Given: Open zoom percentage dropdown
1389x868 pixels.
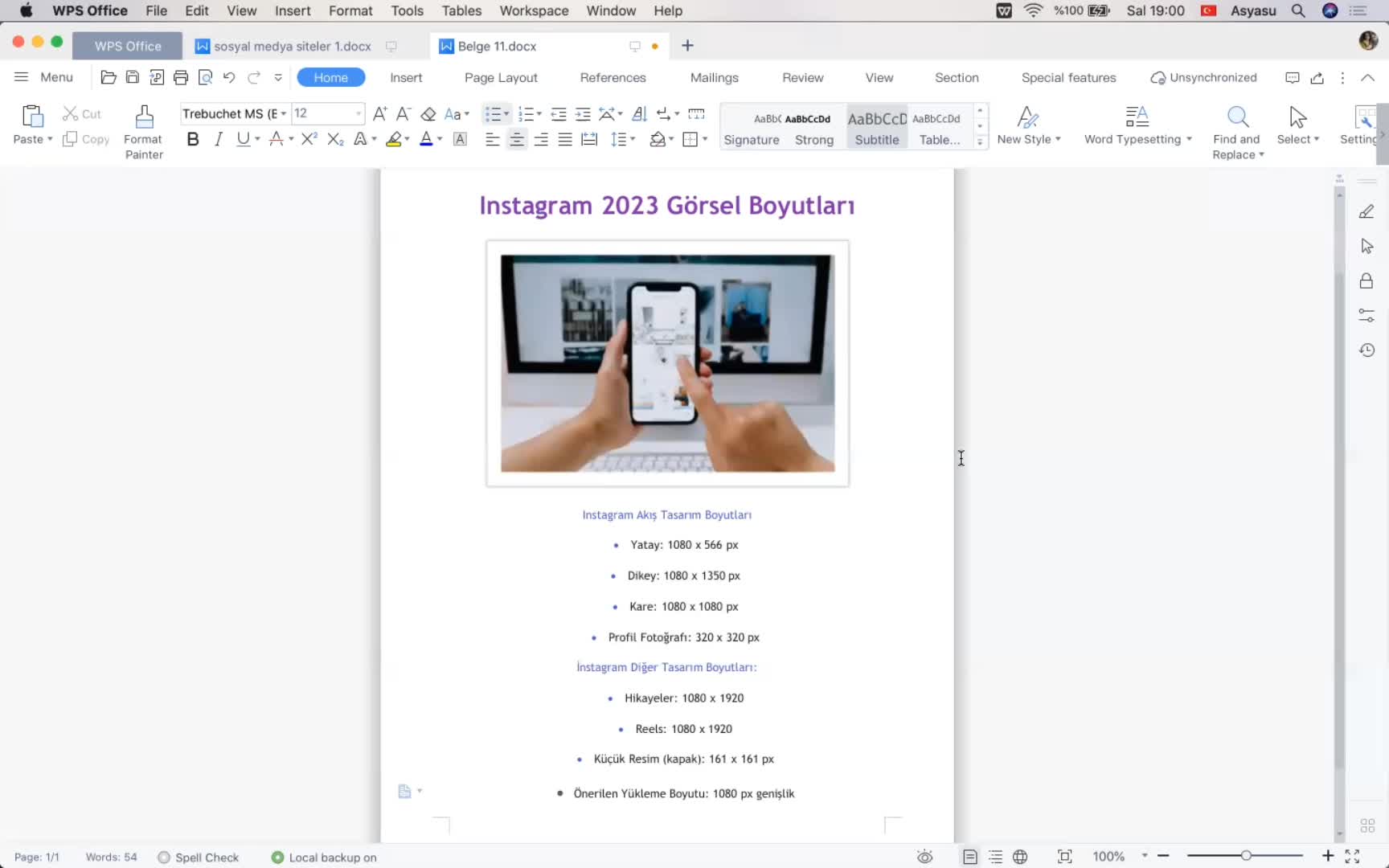Looking at the screenshot, I should [1145, 856].
